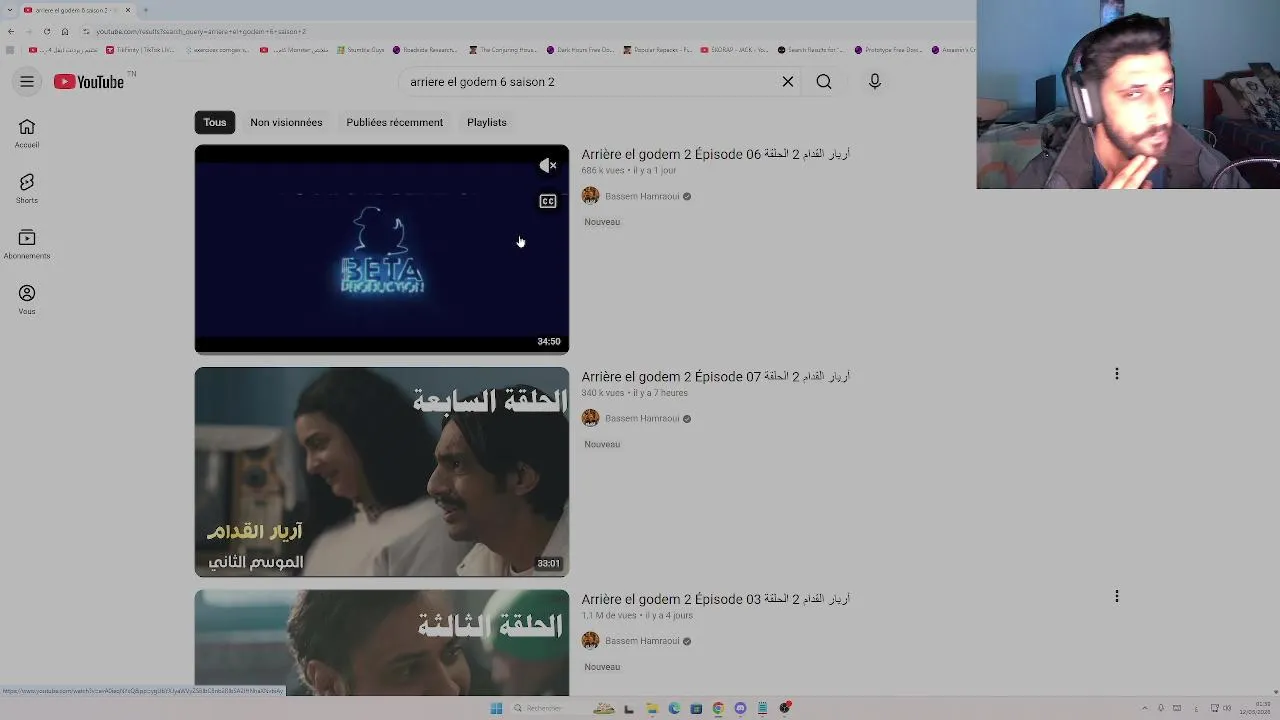Open Bassem Hamraoui avatar under Épisode 06

(x=590, y=196)
